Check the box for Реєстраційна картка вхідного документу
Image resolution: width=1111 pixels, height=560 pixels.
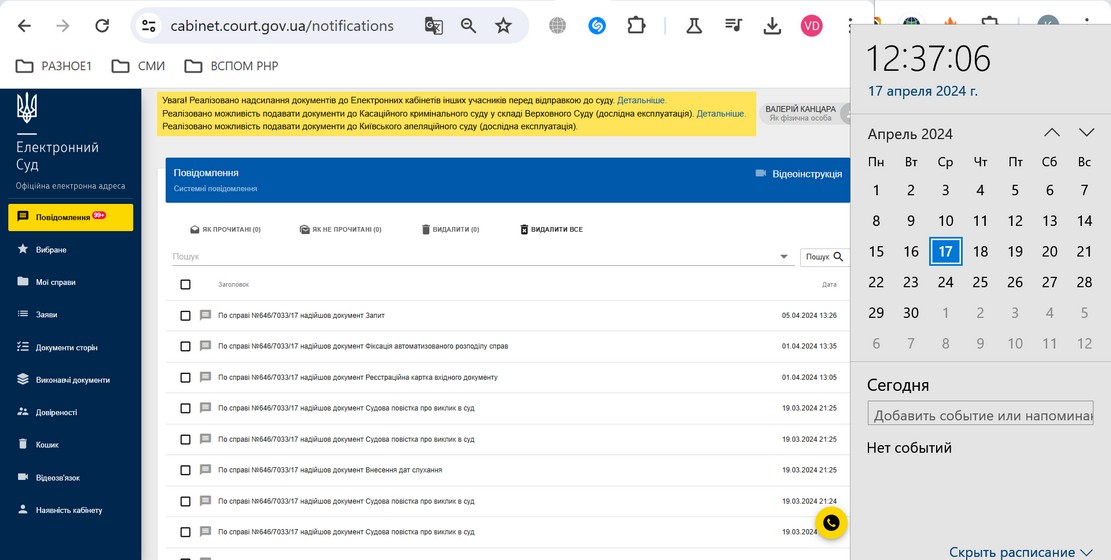[x=186, y=377]
